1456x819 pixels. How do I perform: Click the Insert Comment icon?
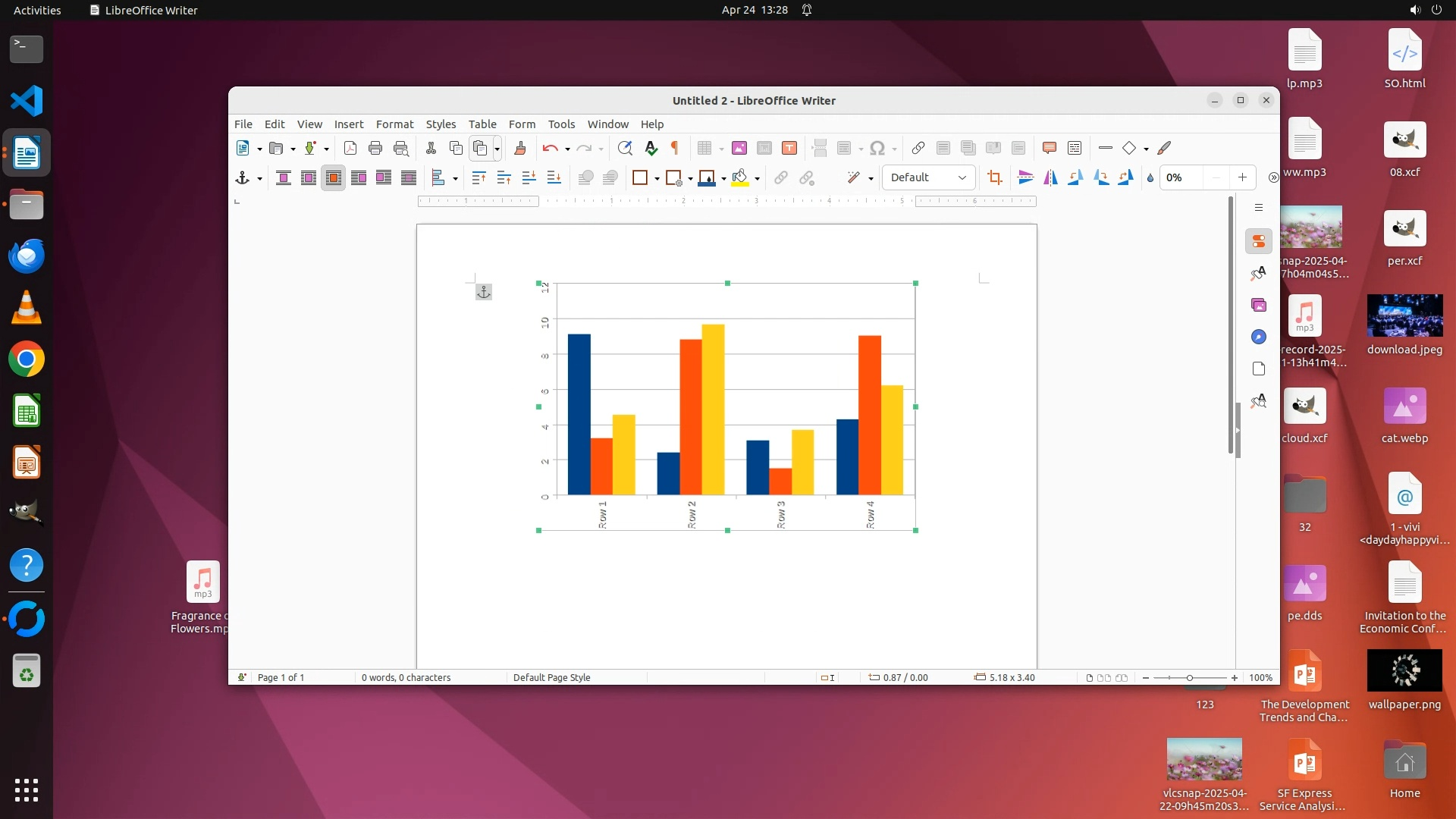pos(1050,148)
